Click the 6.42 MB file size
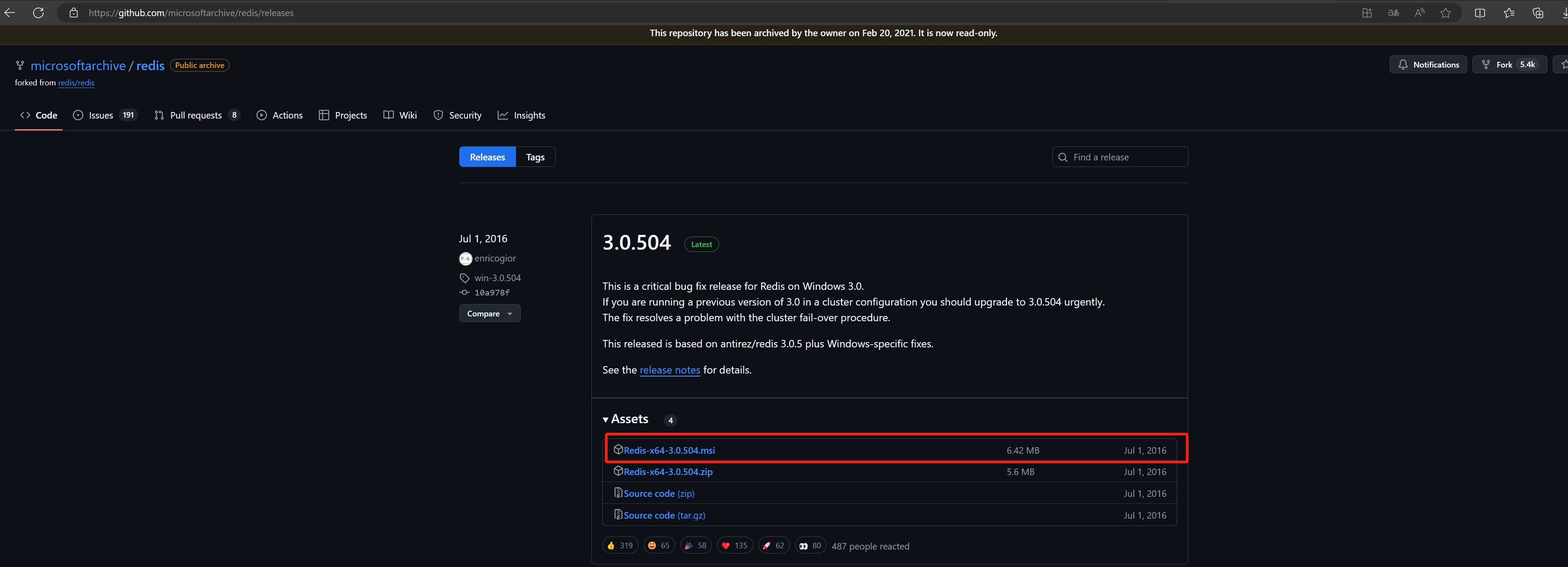 [1023, 450]
